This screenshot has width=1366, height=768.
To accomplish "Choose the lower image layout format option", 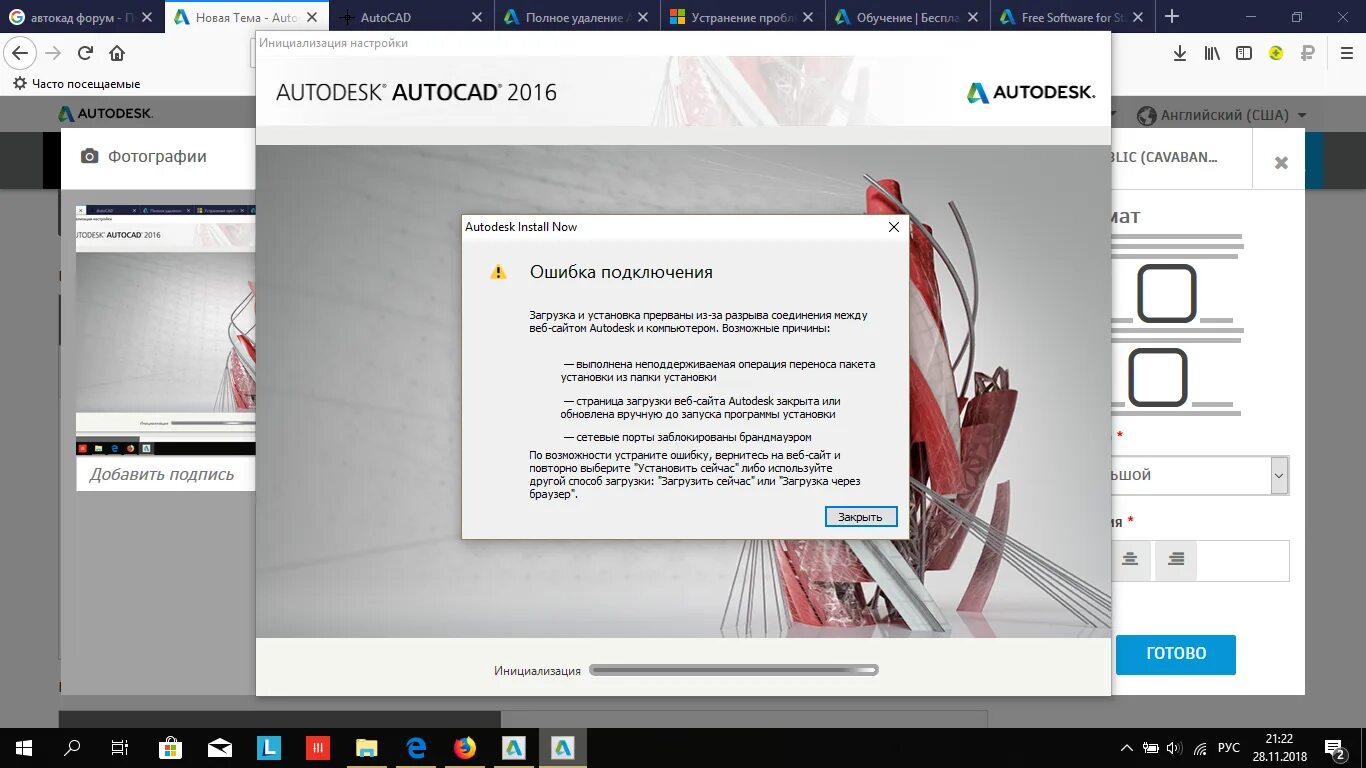I will coord(1158,377).
